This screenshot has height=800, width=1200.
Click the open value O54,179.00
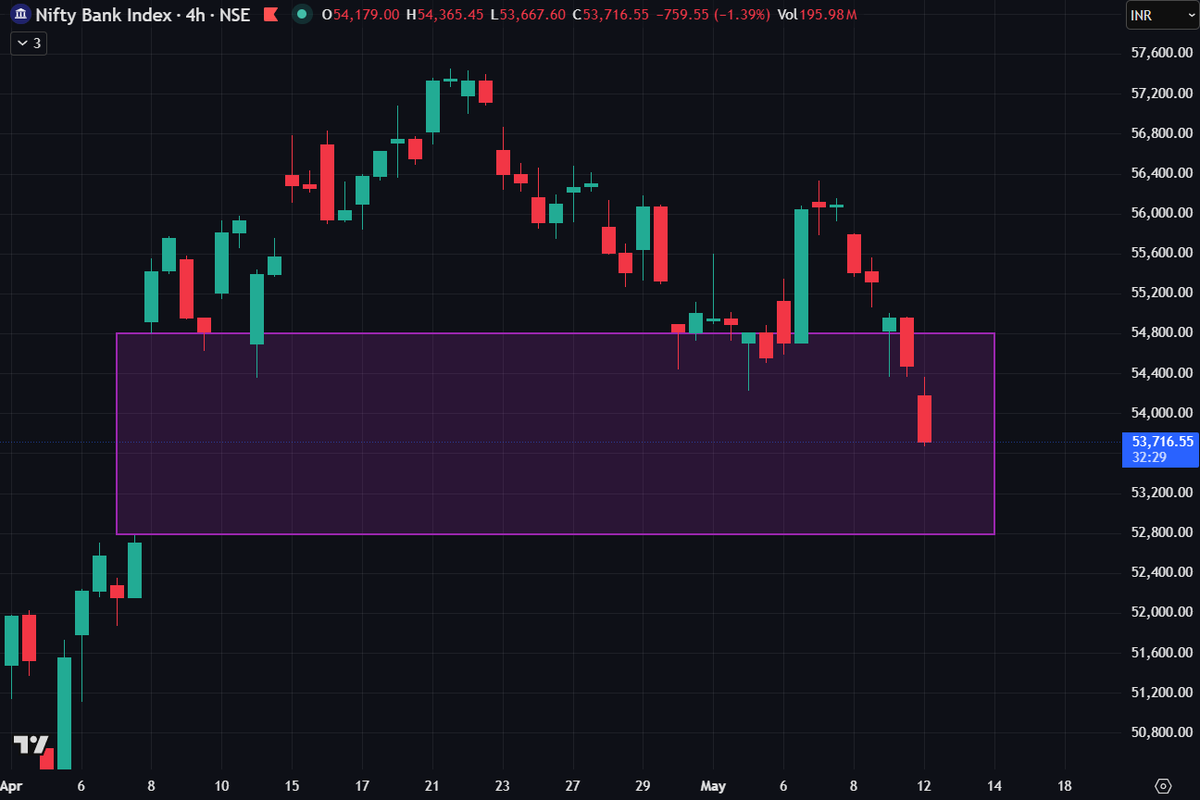click(361, 15)
